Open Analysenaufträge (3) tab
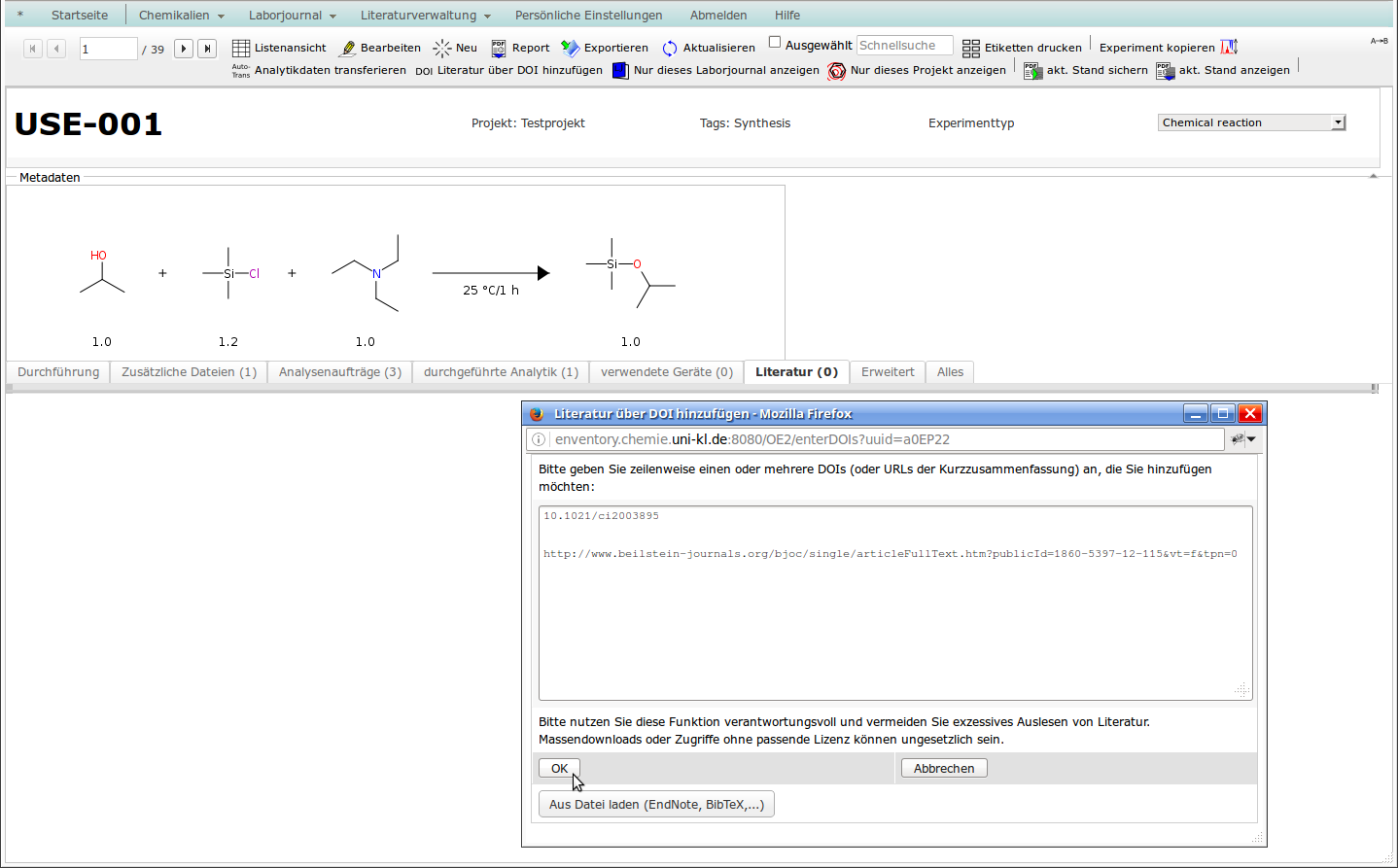This screenshot has height=868, width=1398. tap(340, 372)
